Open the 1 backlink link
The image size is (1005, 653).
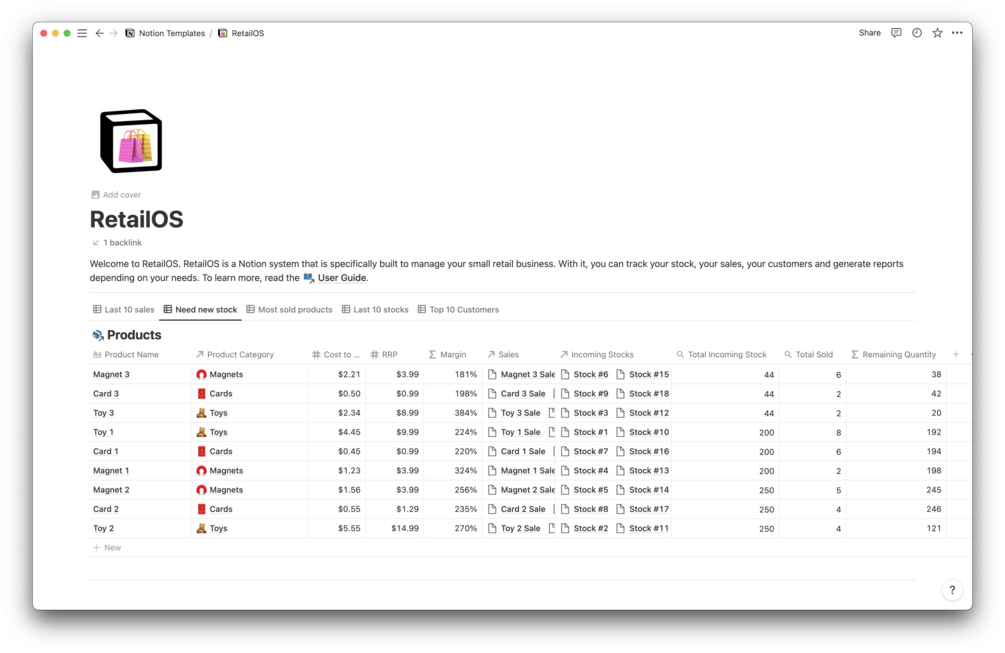click(x=117, y=243)
